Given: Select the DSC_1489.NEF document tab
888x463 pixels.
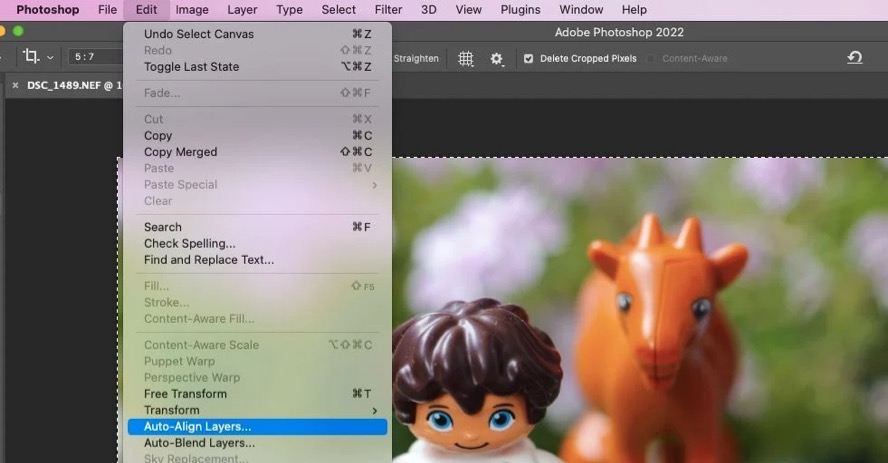Looking at the screenshot, I should click(x=74, y=85).
